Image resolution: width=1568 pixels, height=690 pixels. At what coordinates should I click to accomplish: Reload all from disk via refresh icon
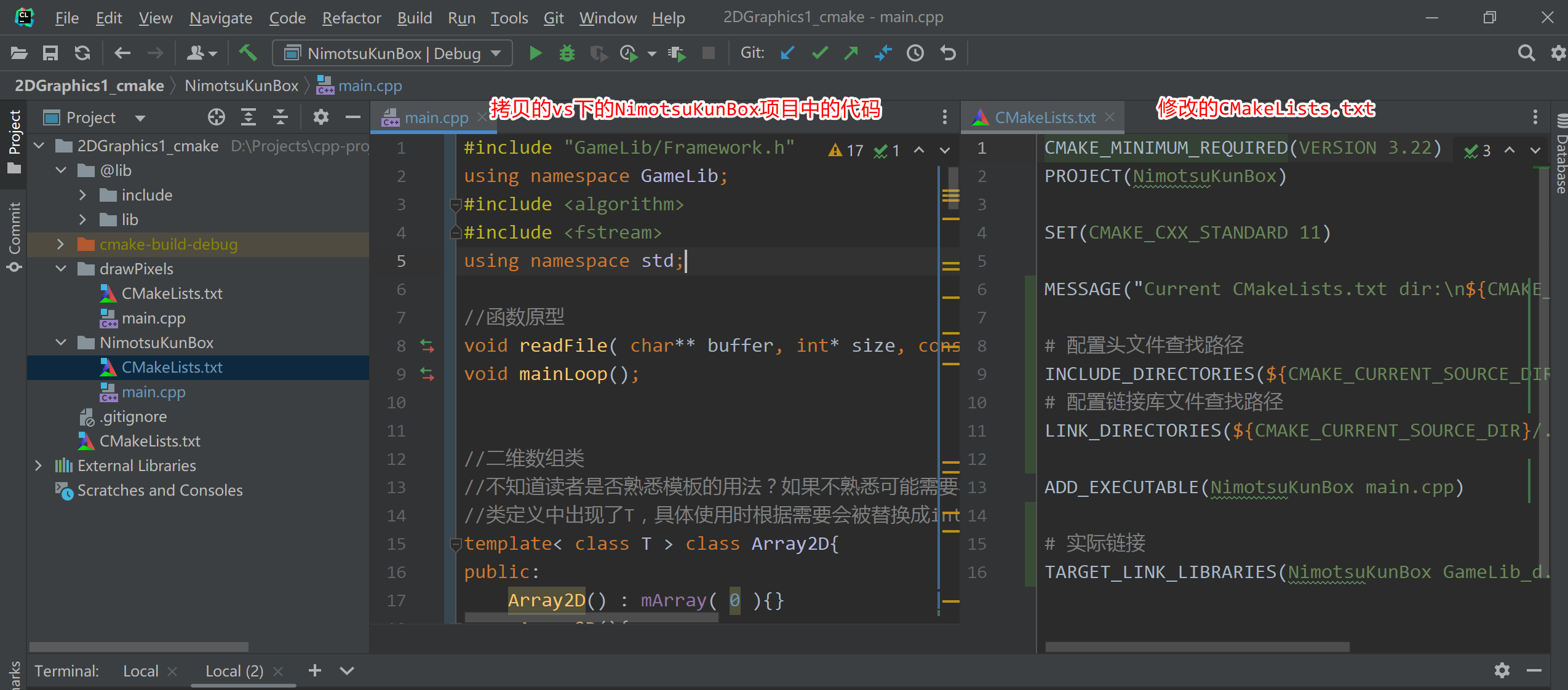click(x=82, y=54)
